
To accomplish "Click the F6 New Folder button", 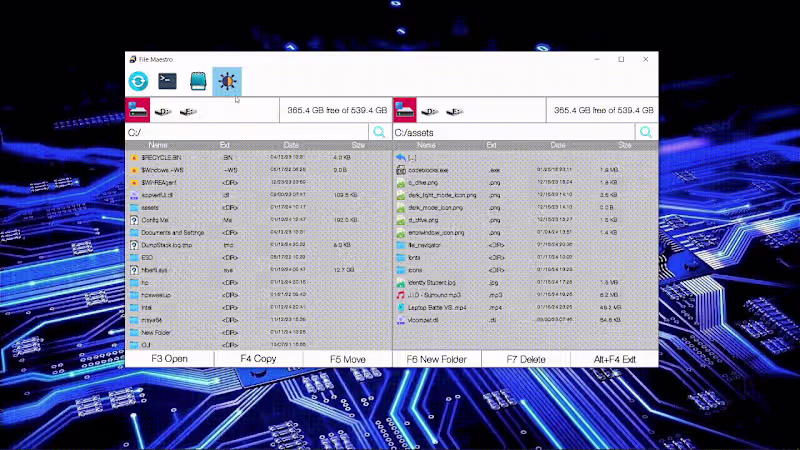I will pyautogui.click(x=437, y=359).
